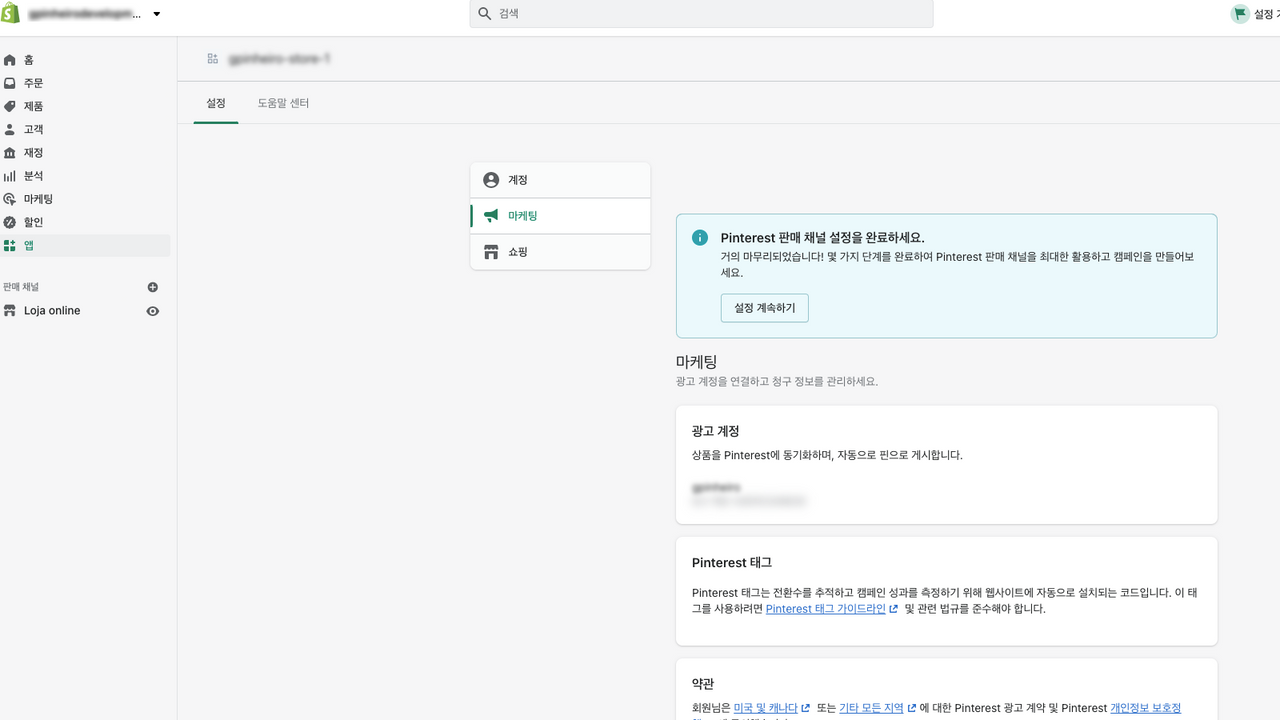Click the product tag icon
The width and height of the screenshot is (1280, 720).
[10, 106]
